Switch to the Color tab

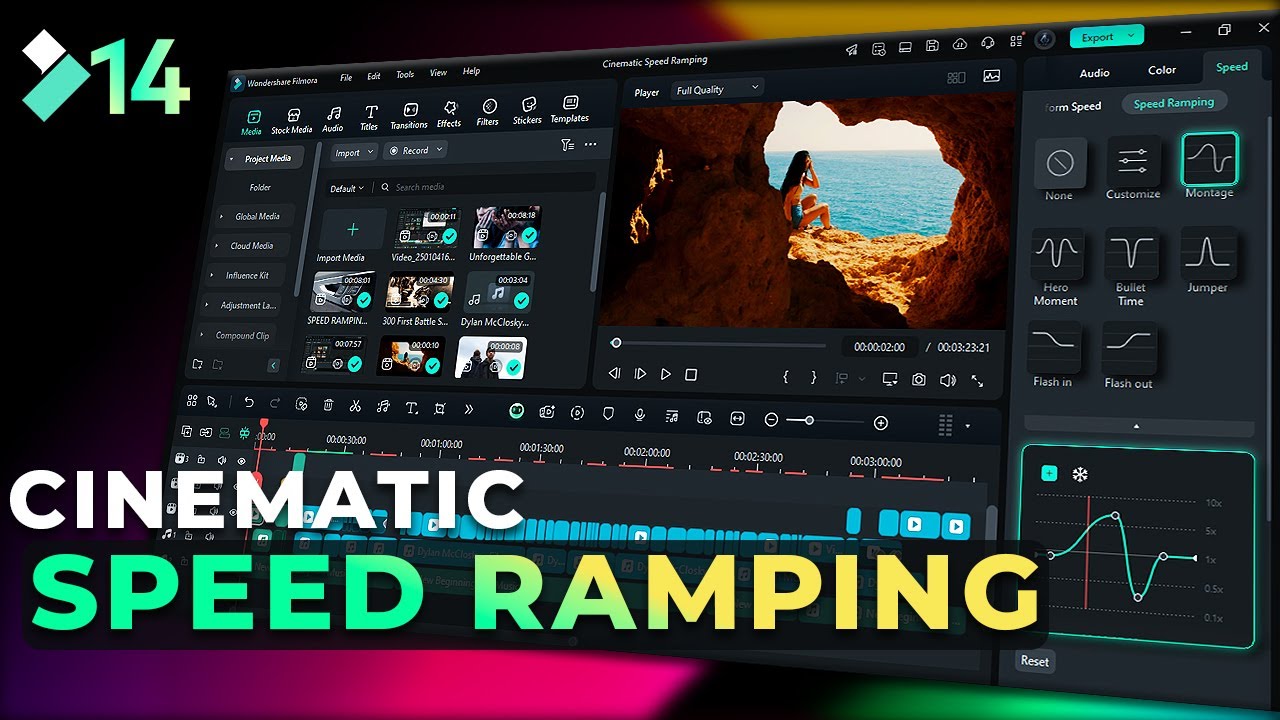coord(1162,70)
